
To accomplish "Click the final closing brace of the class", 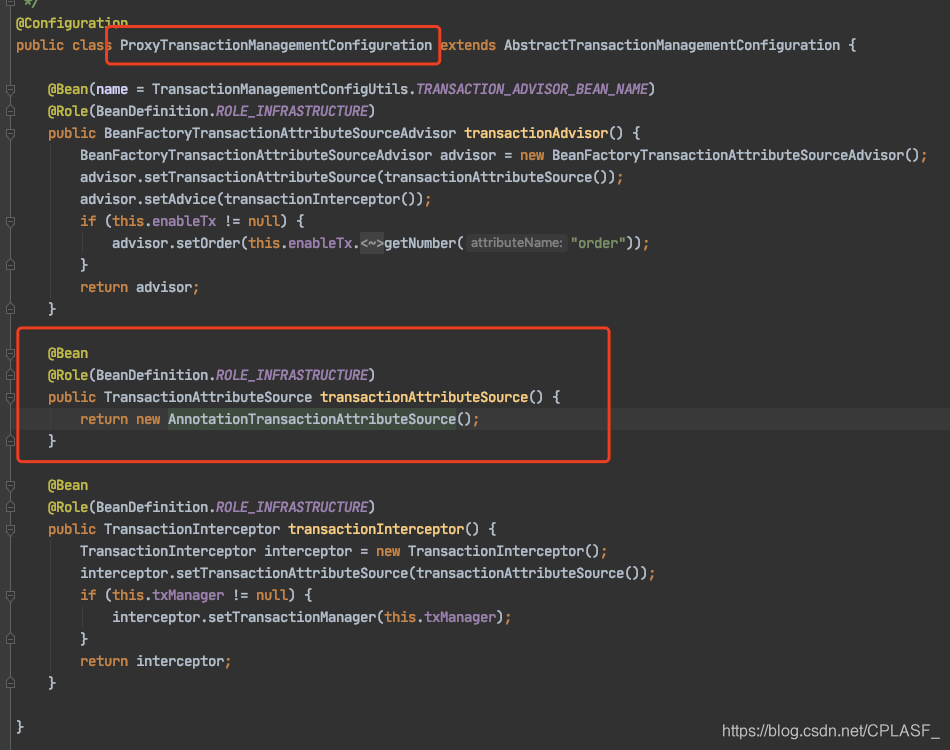I will (20, 727).
